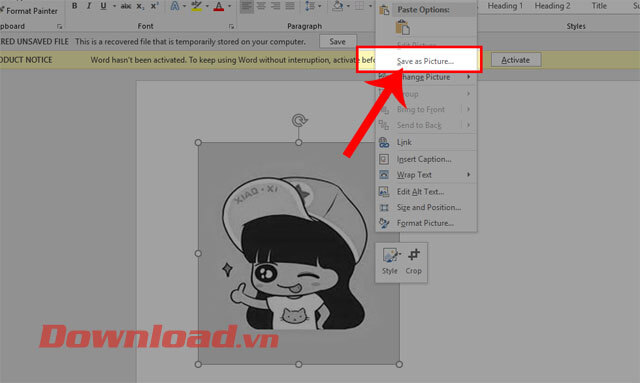Screen dimensions: 640x383
Task: Open Size and Position dialog
Action: (426, 207)
